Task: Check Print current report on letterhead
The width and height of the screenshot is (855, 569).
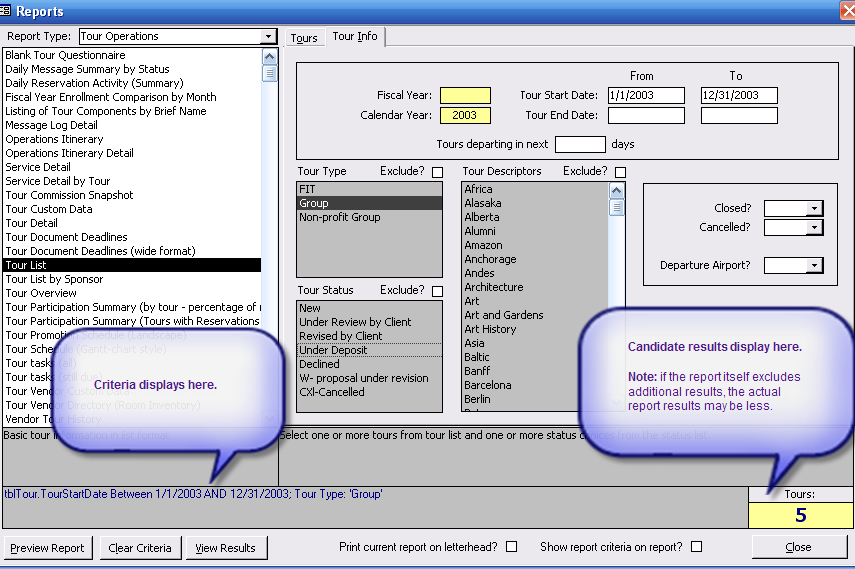Action: [x=512, y=547]
